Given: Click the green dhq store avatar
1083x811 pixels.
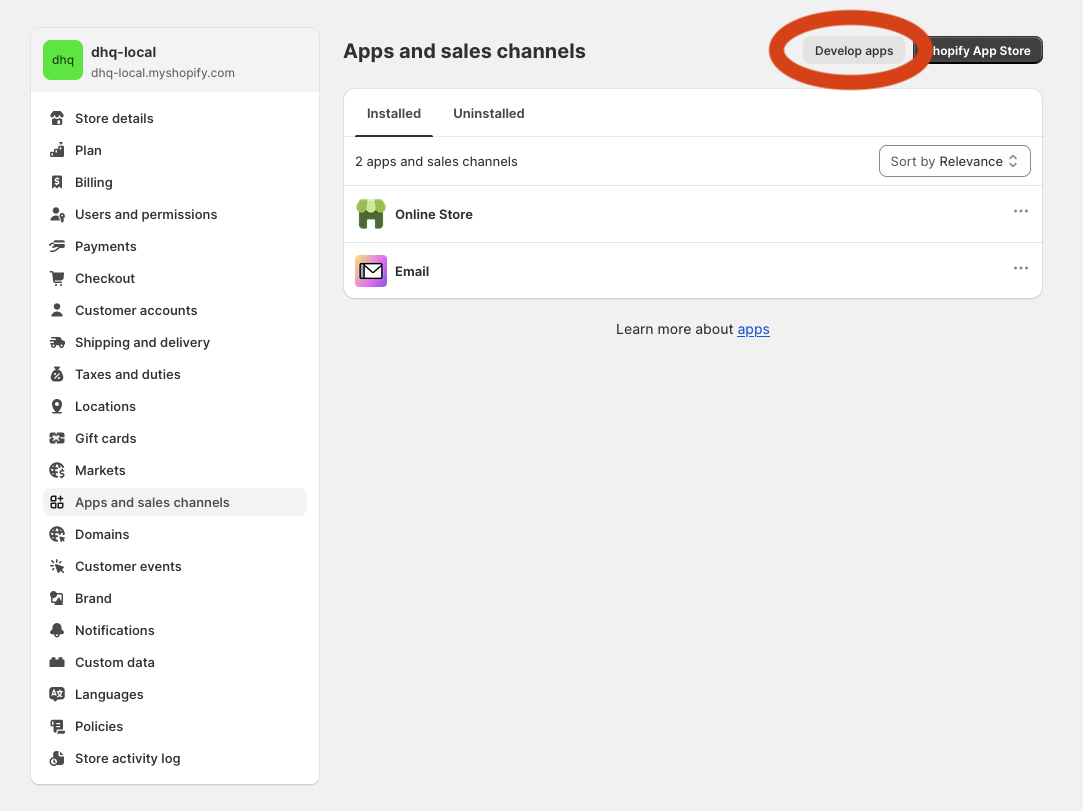Looking at the screenshot, I should coord(63,60).
